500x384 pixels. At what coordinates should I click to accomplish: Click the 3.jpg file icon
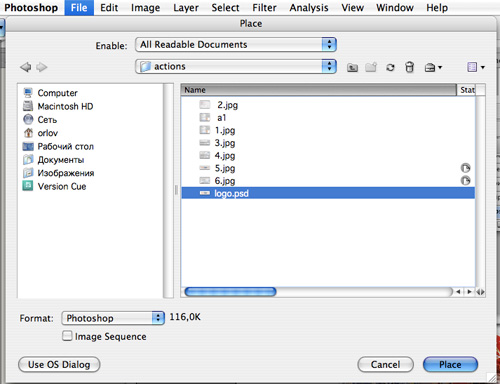(x=205, y=143)
